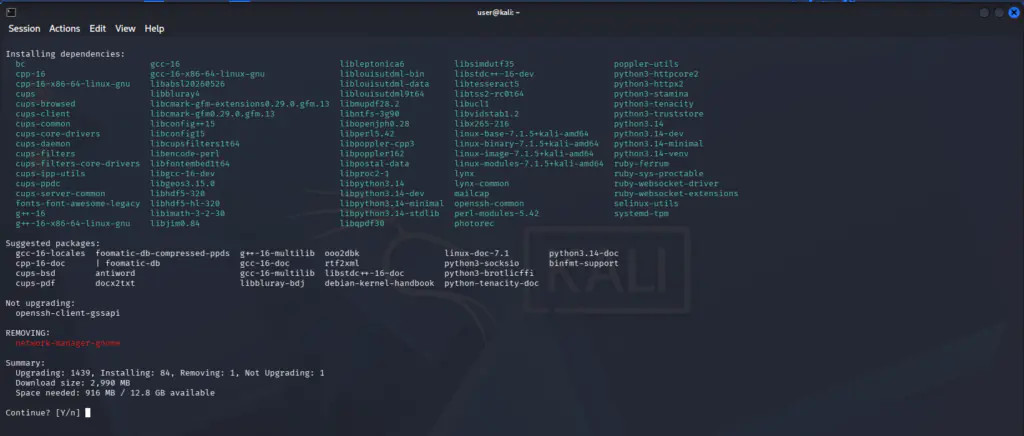Click the foomatic-db-compressed-ppds suggested package
The width and height of the screenshot is (1024, 436).
[163, 253]
